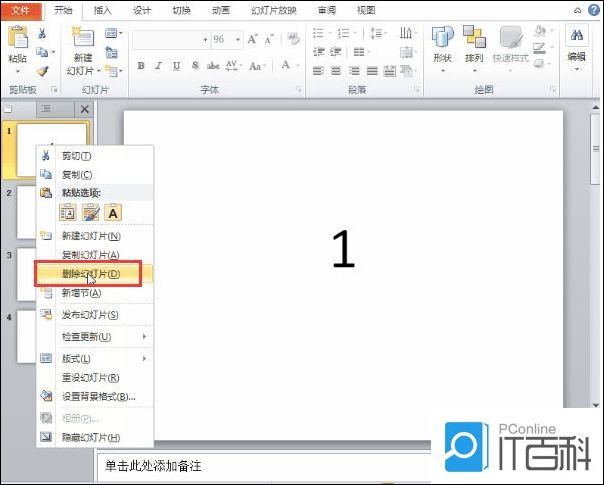
Task: Choose the Keep Text Only paste option icon
Action: (x=113, y=212)
